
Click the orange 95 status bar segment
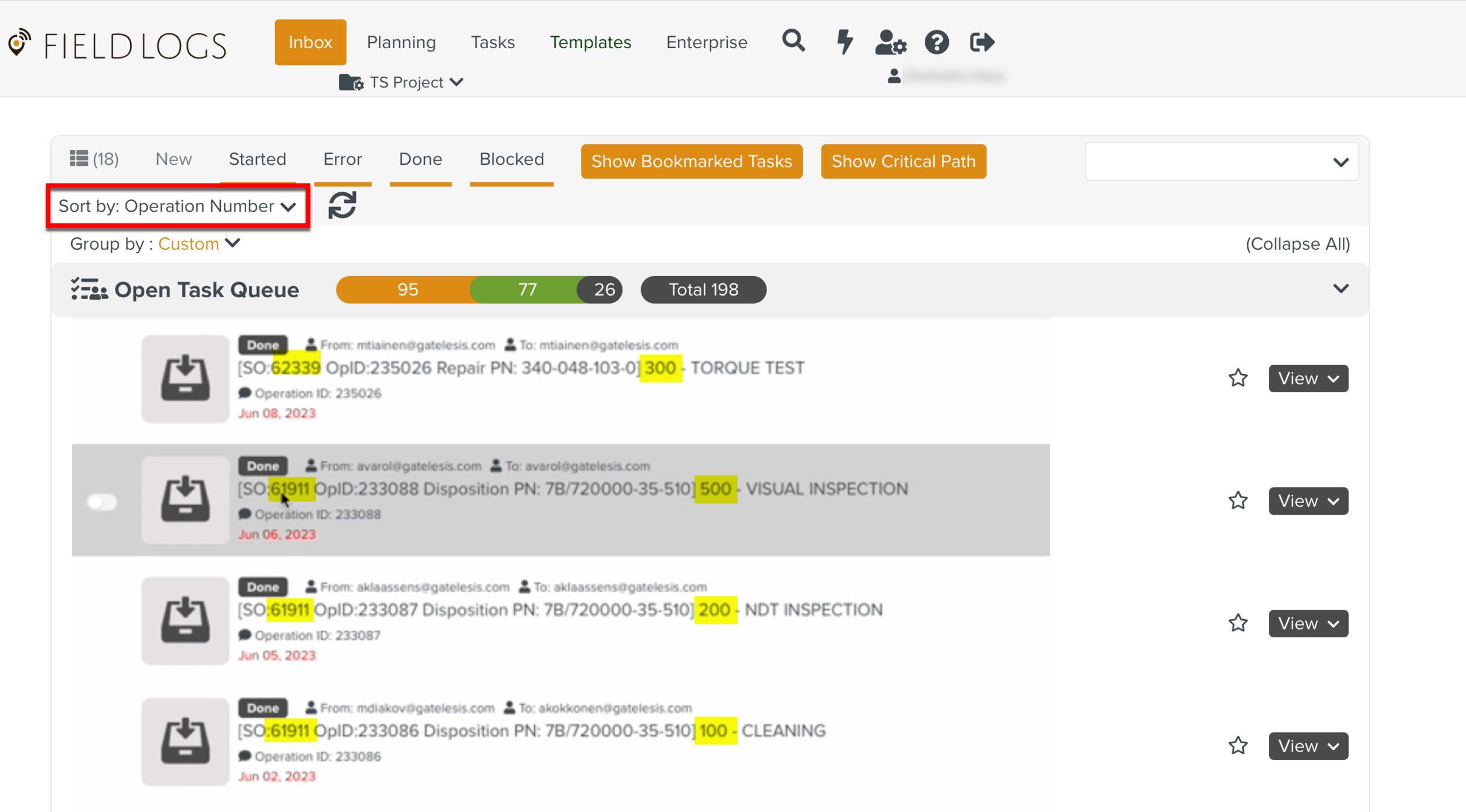click(407, 290)
